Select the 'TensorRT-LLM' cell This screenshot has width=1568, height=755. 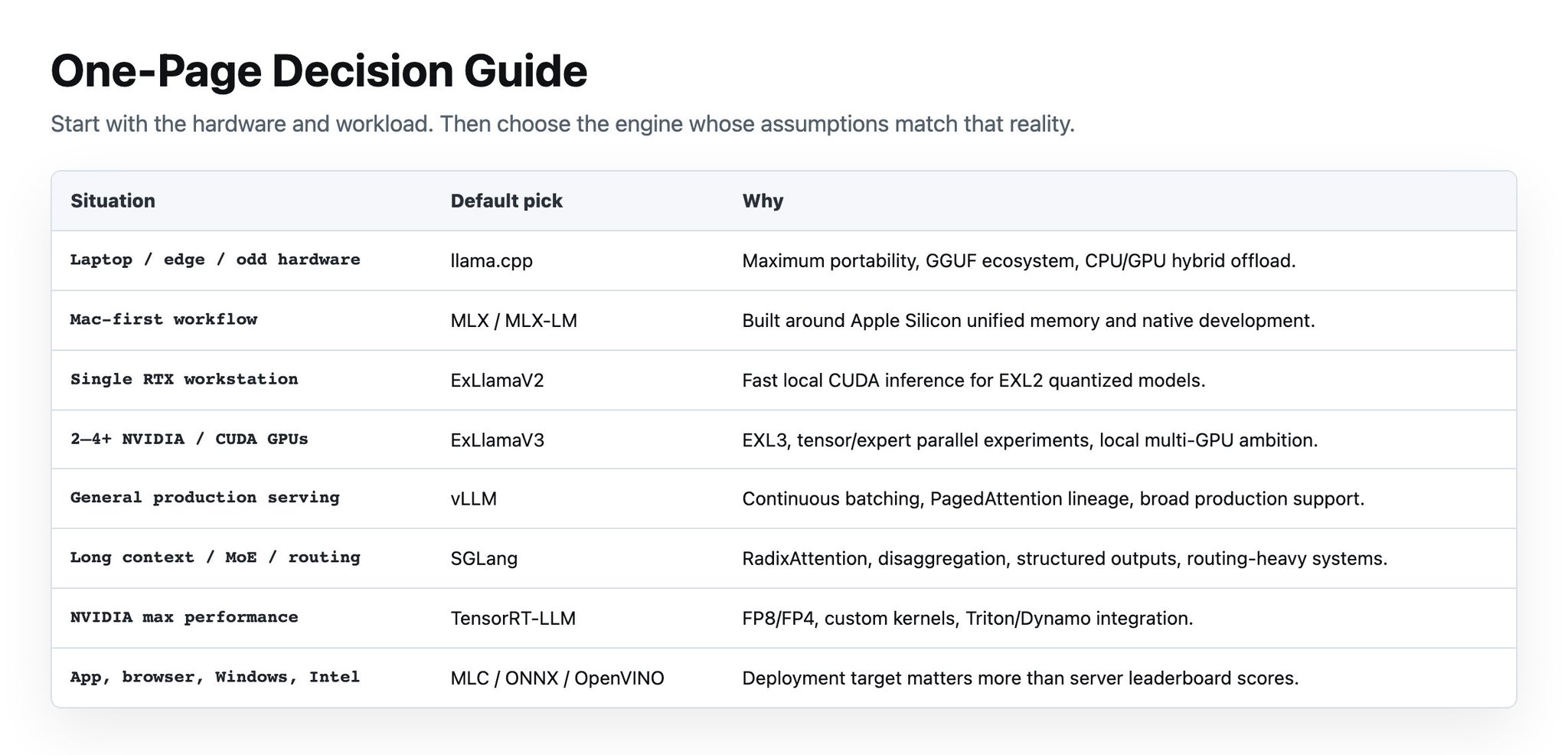pyautogui.click(x=513, y=618)
